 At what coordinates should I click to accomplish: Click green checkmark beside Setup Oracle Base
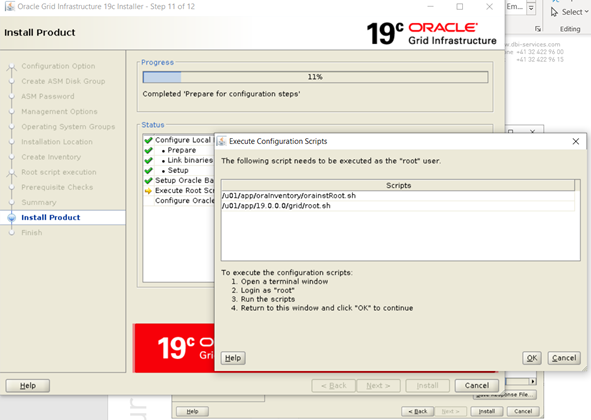(x=149, y=181)
